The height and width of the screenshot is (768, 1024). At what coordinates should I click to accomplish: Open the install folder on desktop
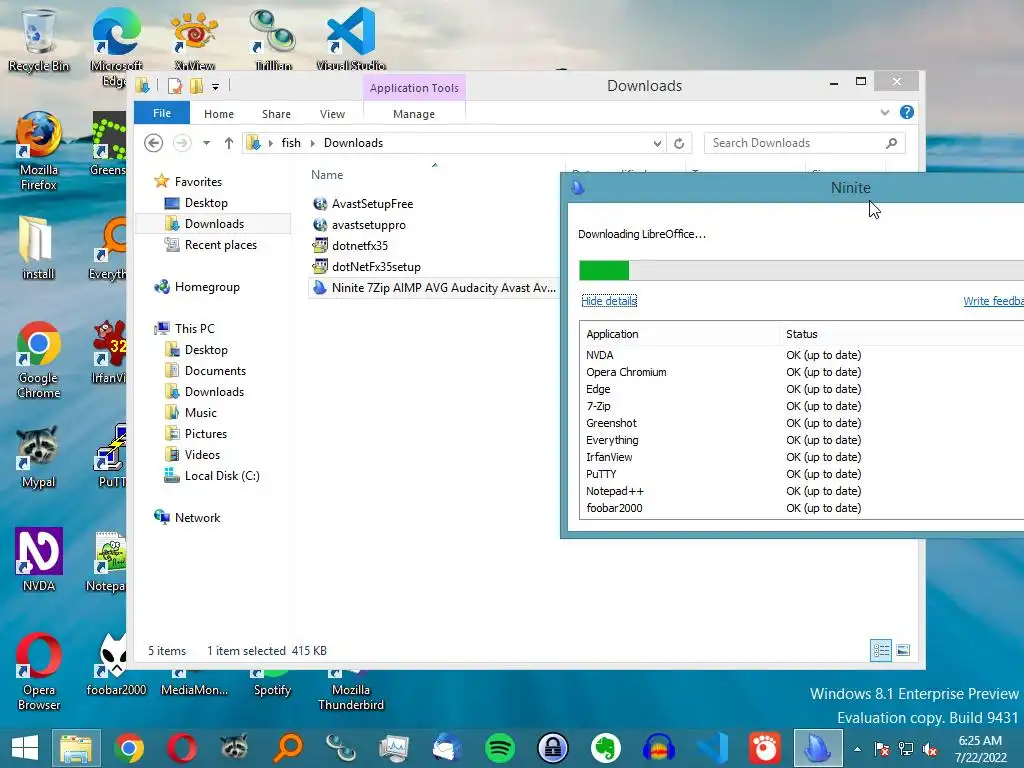(39, 248)
